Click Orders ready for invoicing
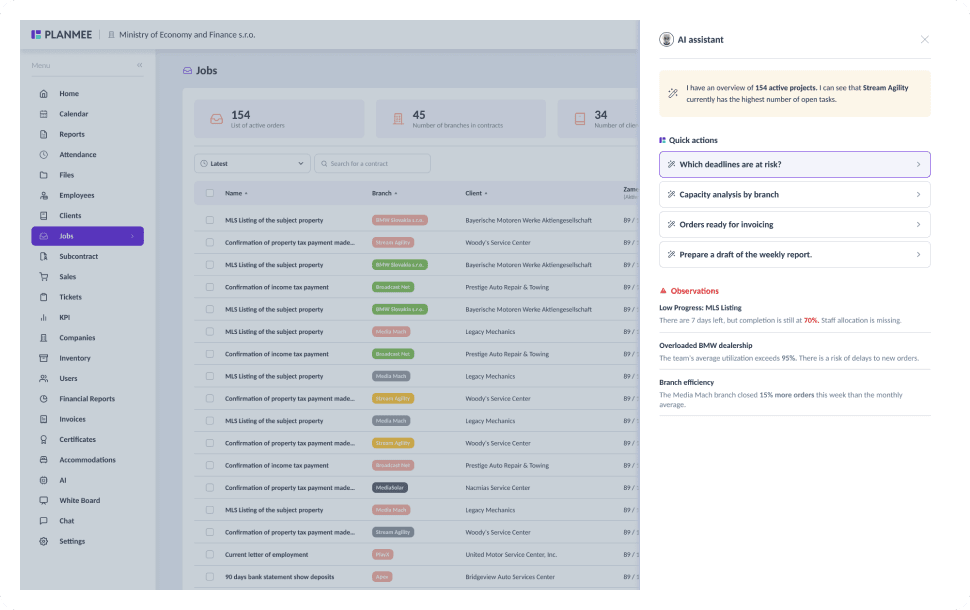Viewport: 970px width, 610px height. 794,225
